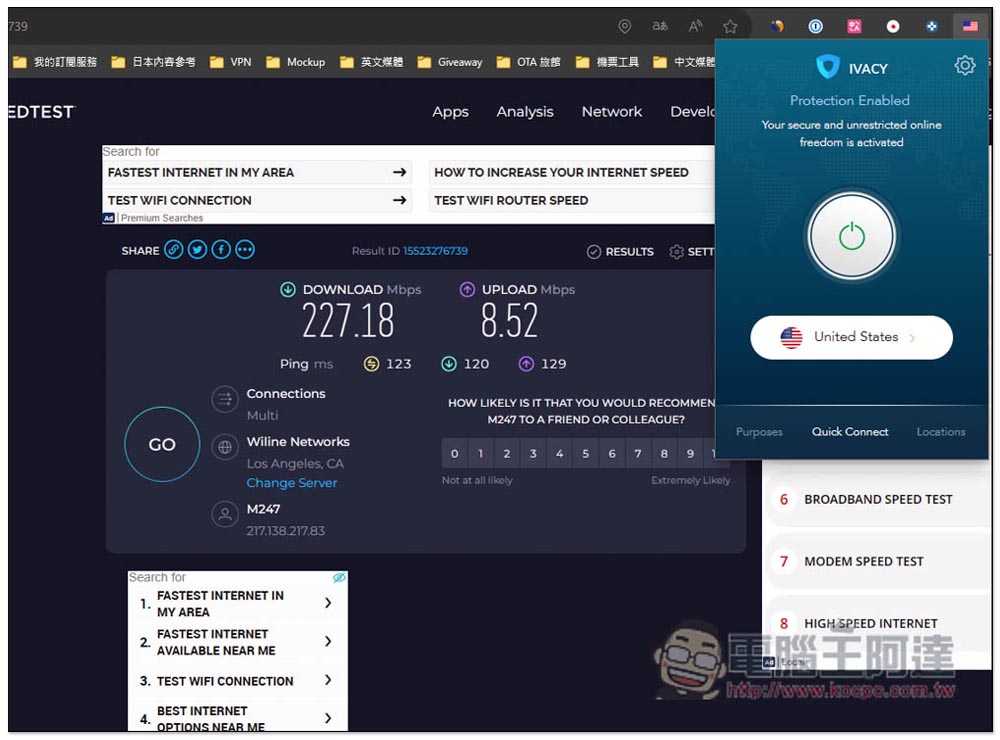Open more share options ellipsis icon
Viewport: 1000px width, 740px height.
click(245, 249)
